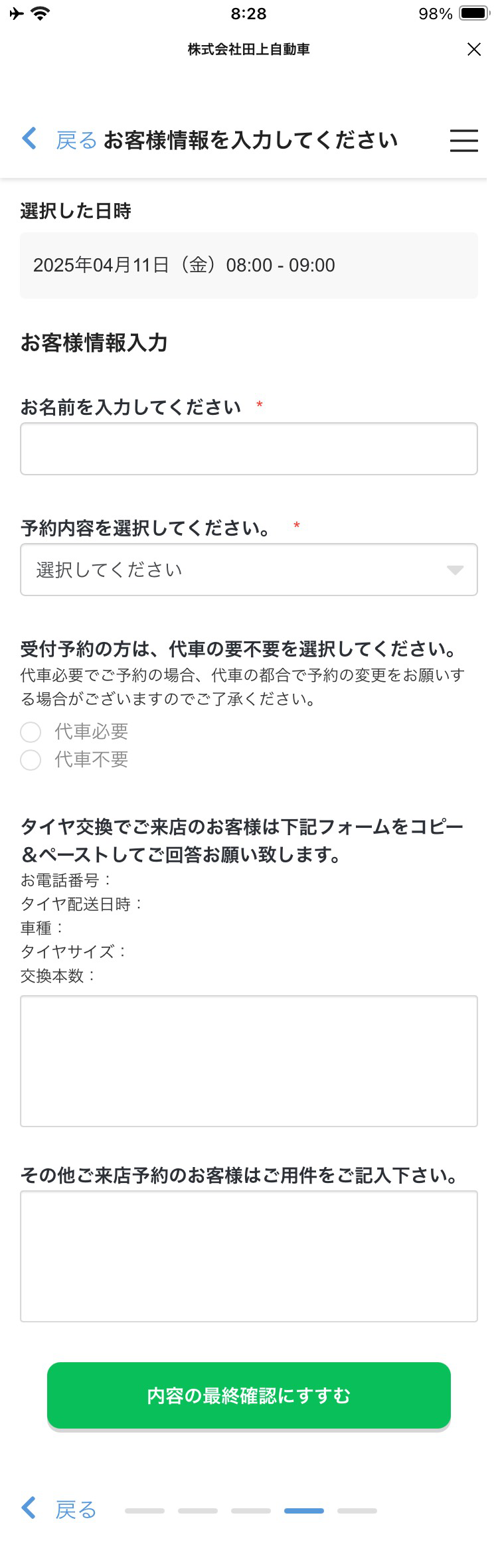
Task: Tap the airplane mode status icon
Action: click(17, 13)
